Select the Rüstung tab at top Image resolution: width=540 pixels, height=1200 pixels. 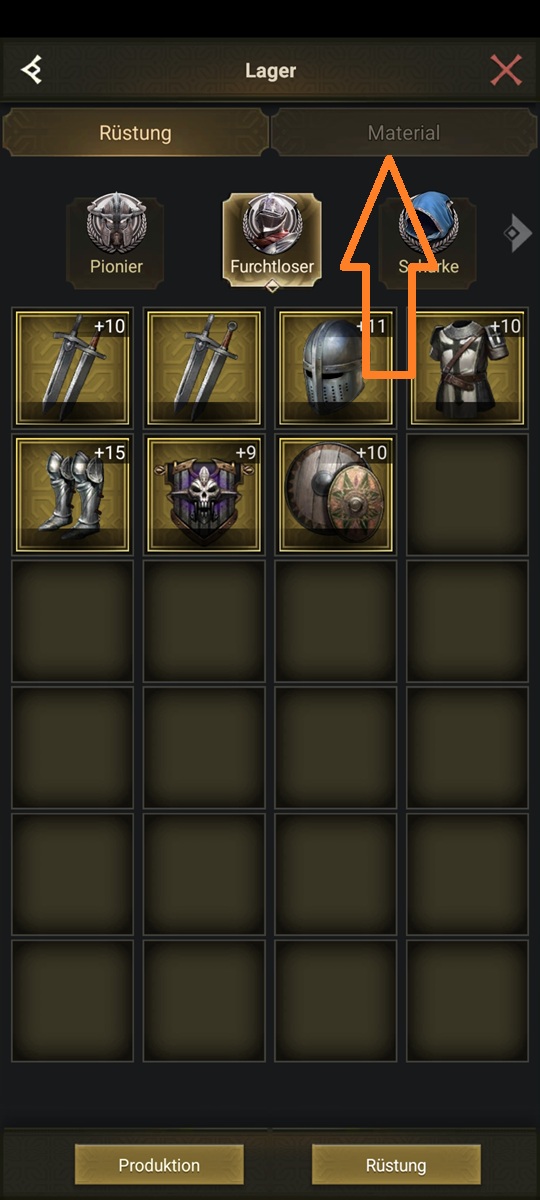pyautogui.click(x=135, y=133)
